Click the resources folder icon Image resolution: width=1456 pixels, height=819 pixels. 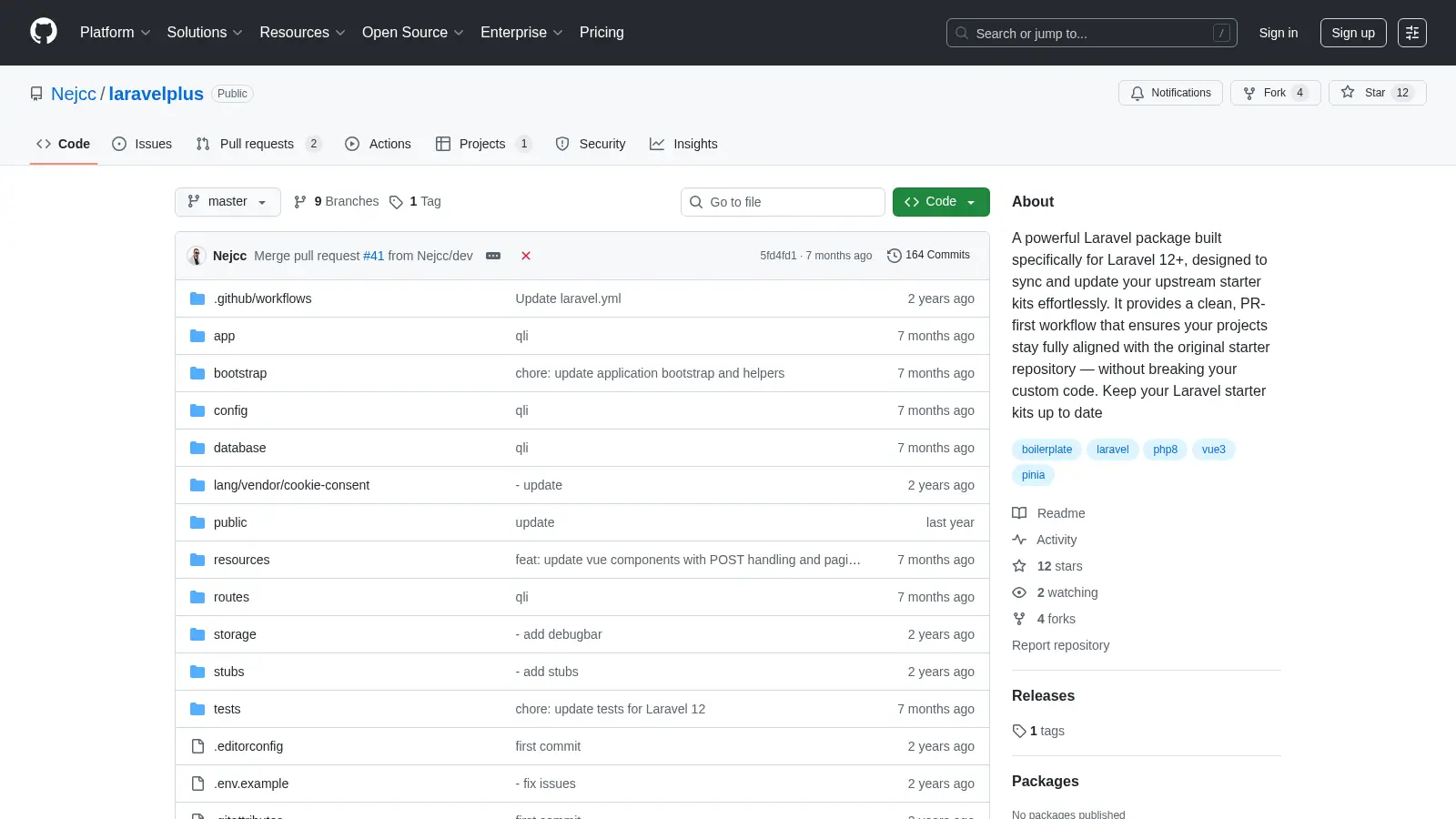click(197, 560)
